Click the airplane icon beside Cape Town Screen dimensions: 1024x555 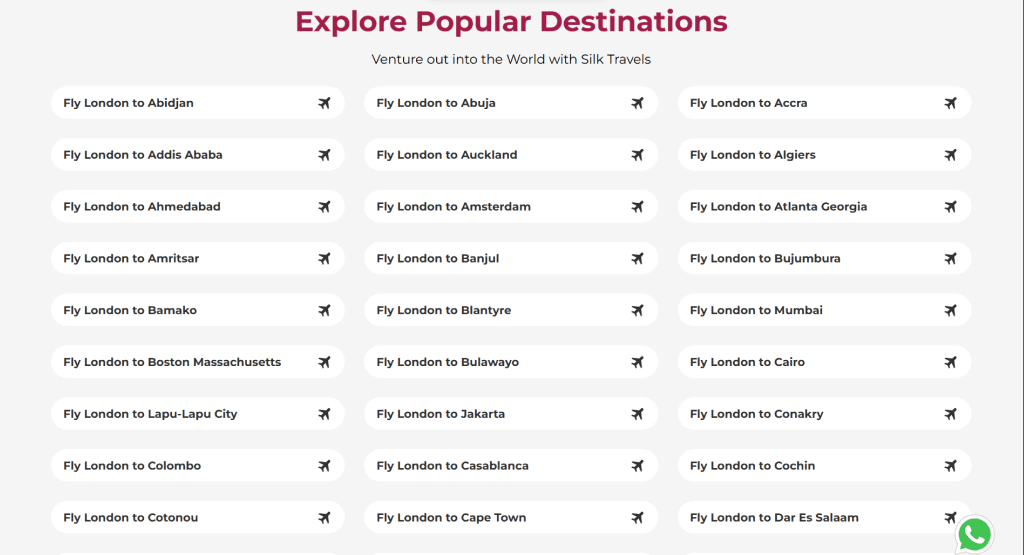[x=637, y=517]
